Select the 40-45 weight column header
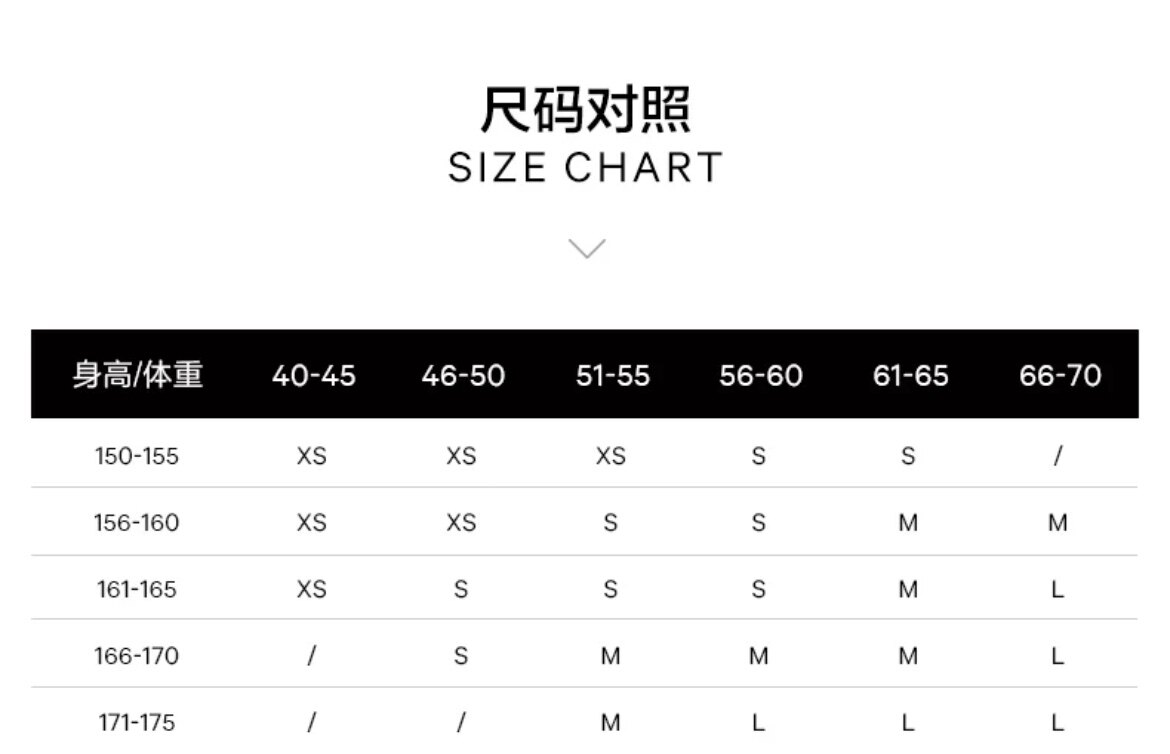Screen dimensions: 1170x754 click(x=313, y=376)
